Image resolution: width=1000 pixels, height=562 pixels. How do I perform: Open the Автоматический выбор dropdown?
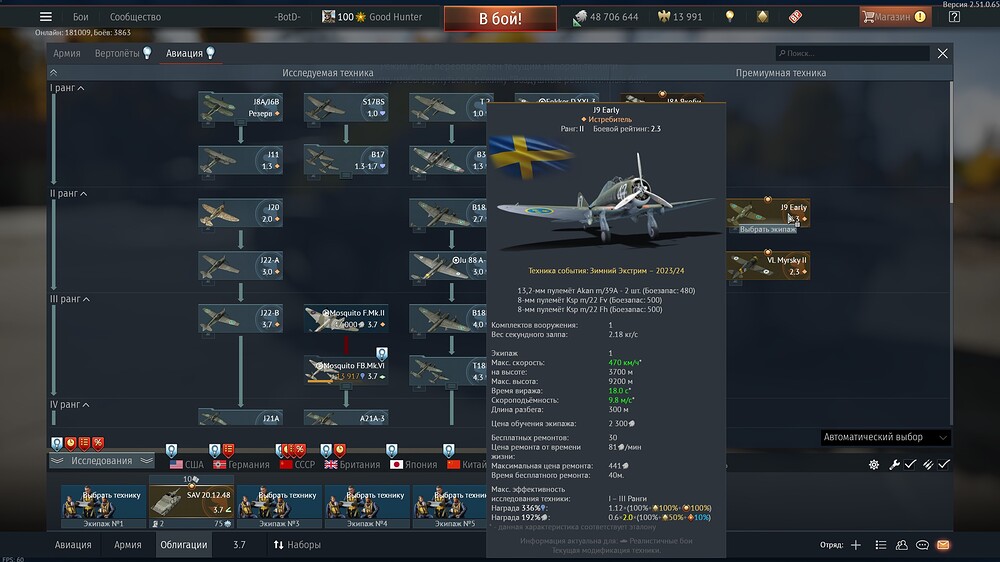click(884, 437)
